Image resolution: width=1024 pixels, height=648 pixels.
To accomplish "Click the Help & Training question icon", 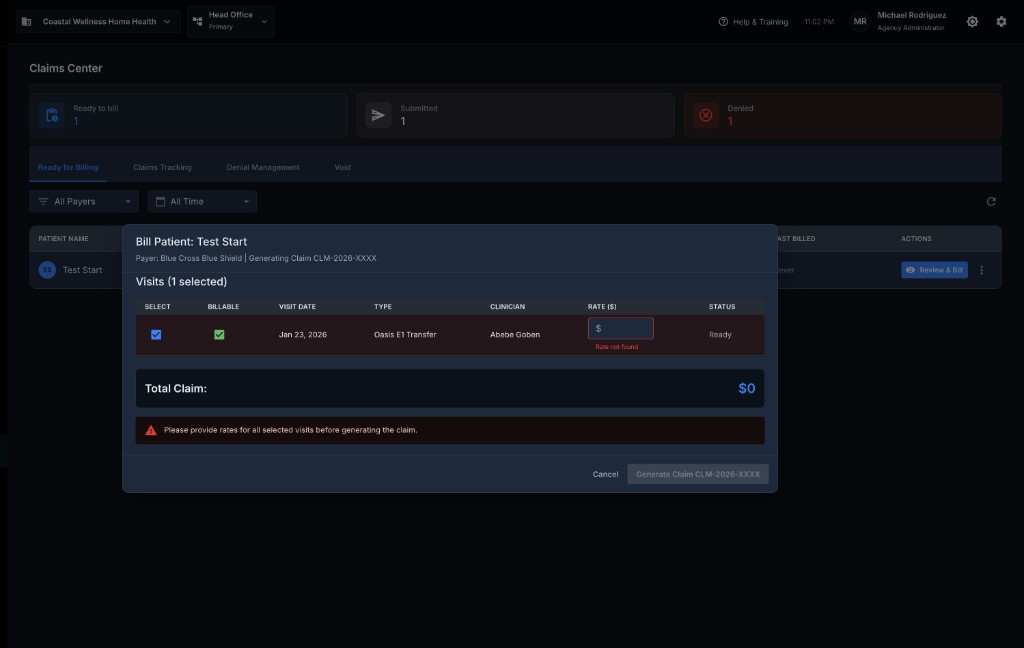I will 723,22.
